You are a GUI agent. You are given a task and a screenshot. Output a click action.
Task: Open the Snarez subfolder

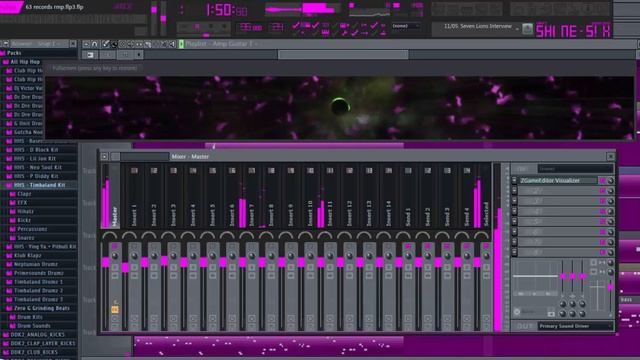click(25, 238)
